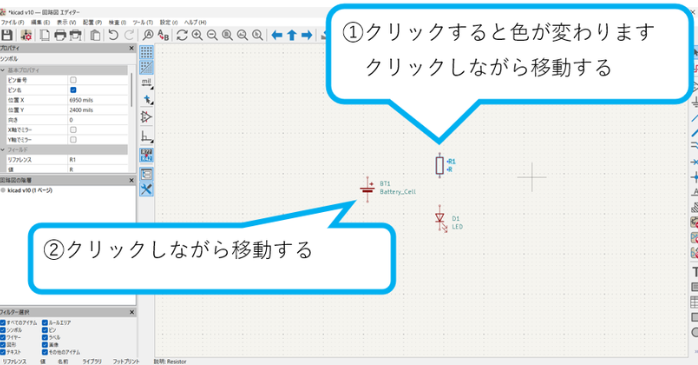Toggle その他のアイテム filter checkbox
Image resolution: width=698 pixels, height=365 pixels.
click(45, 352)
